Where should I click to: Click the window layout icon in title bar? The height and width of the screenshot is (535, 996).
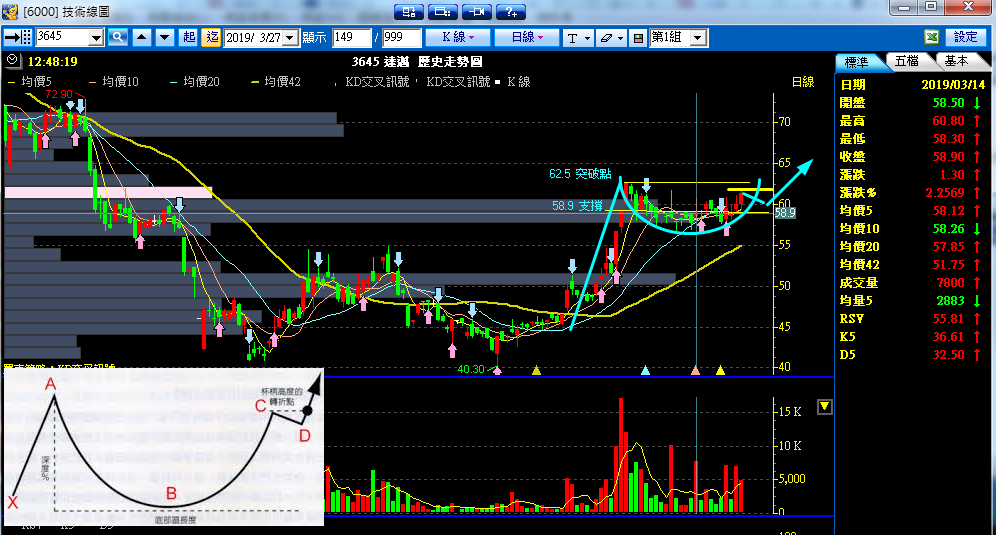[x=409, y=11]
